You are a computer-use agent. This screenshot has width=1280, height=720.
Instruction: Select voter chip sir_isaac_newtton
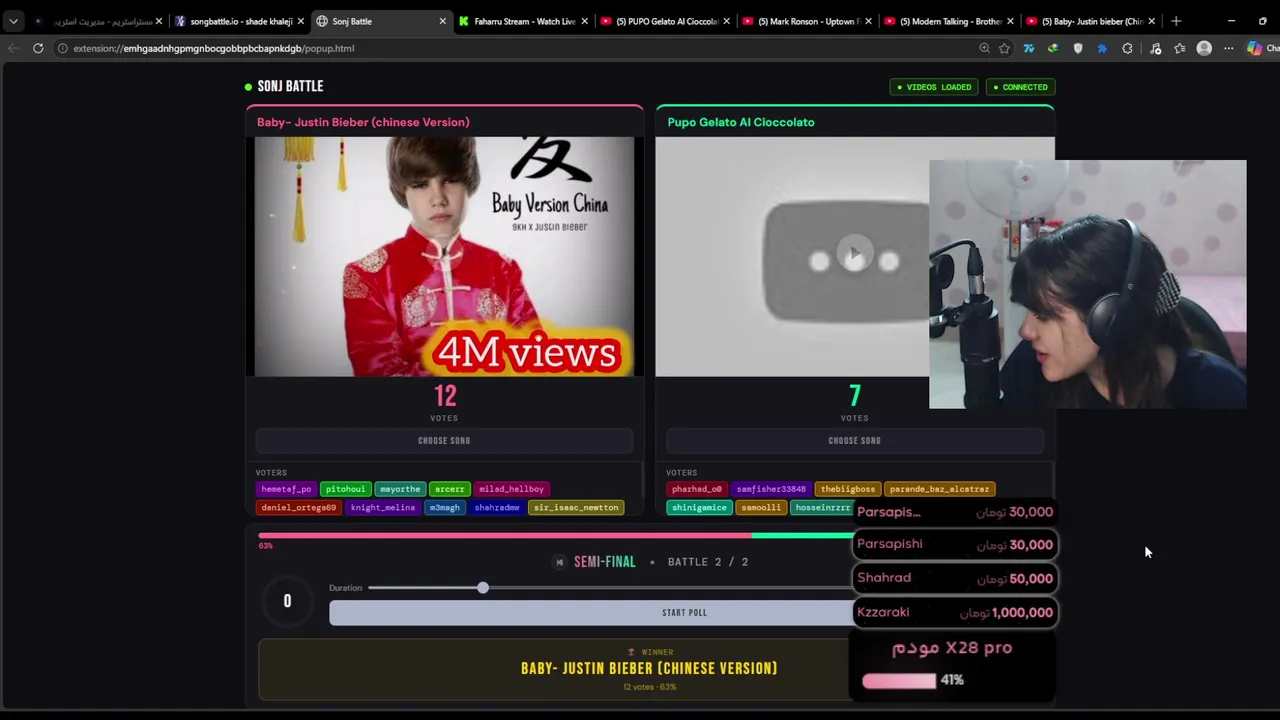[576, 508]
